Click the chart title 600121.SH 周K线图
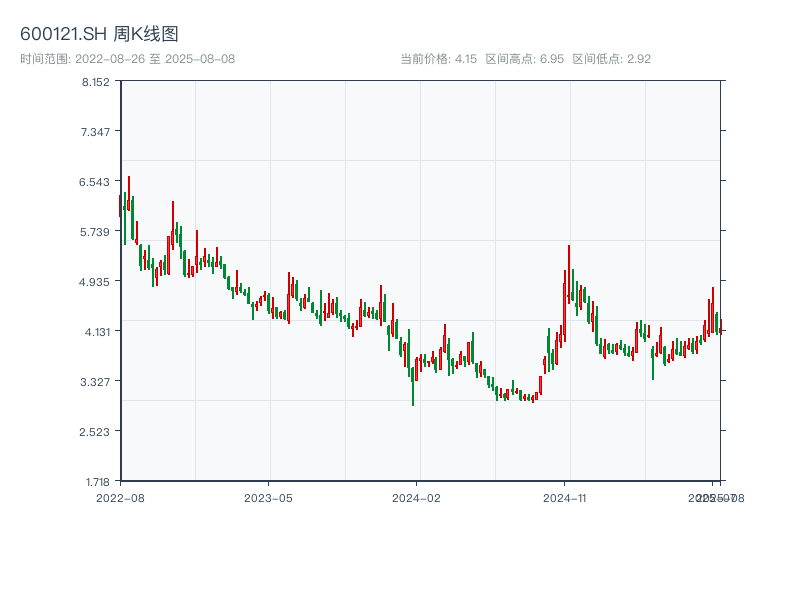Screen dimensions: 800x600 tap(99, 34)
